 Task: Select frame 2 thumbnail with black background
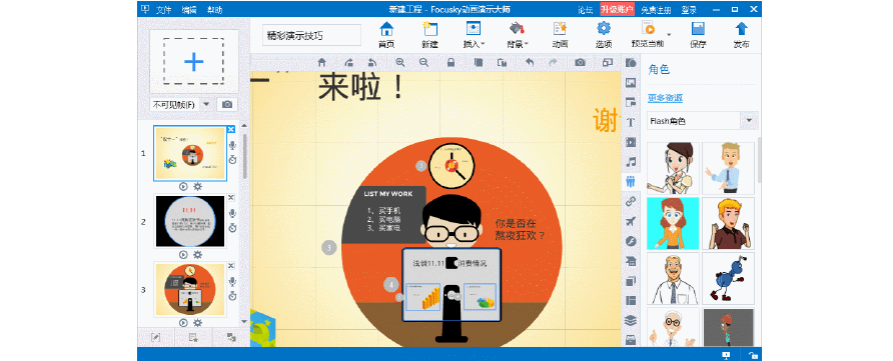pos(190,221)
